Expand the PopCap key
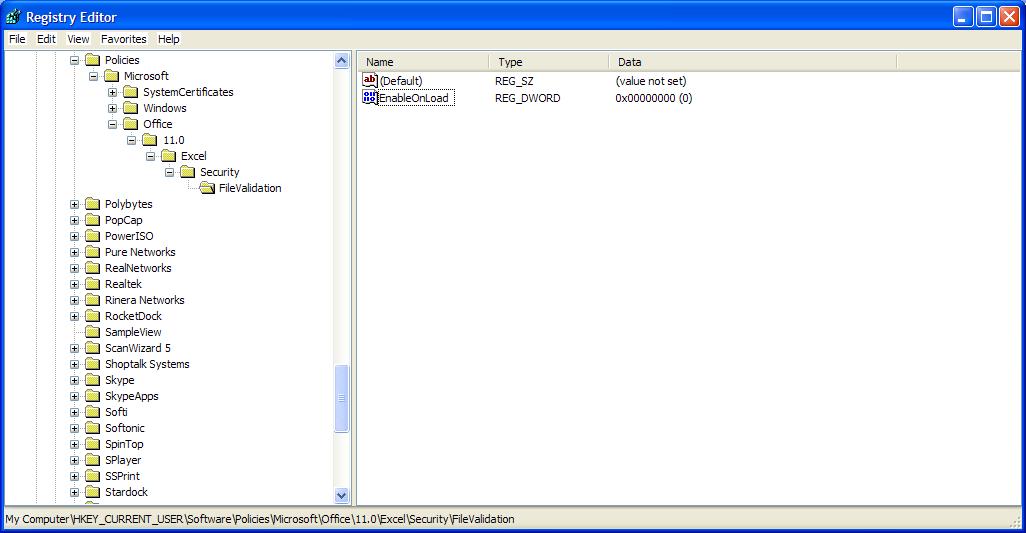Image resolution: width=1026 pixels, height=533 pixels. point(75,220)
